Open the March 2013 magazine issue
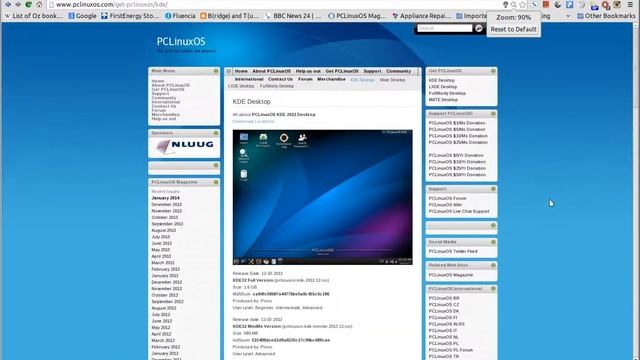 click(163, 263)
